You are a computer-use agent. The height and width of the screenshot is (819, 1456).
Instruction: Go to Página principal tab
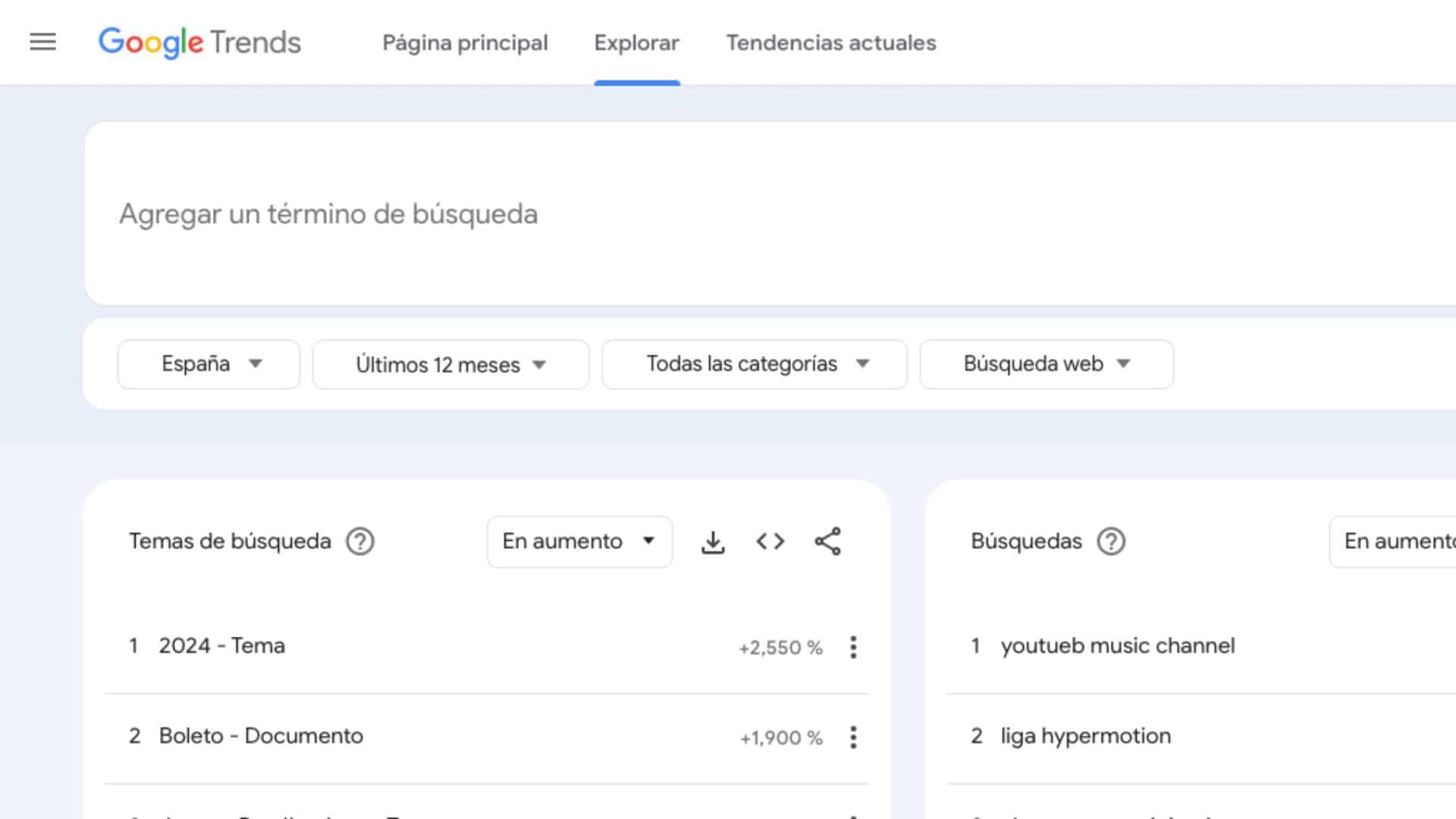coord(465,42)
